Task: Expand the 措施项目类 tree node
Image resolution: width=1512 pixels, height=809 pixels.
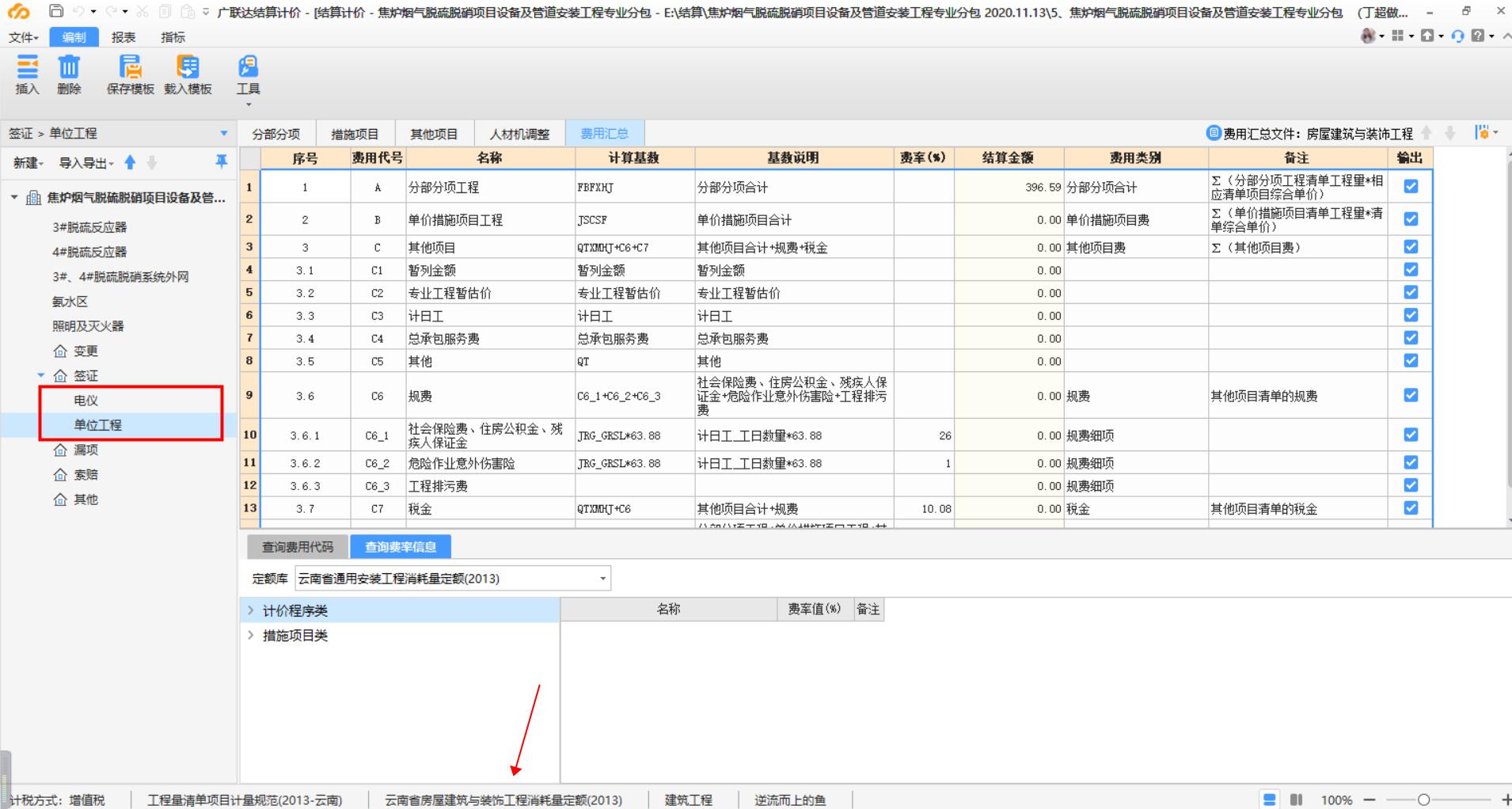Action: pyautogui.click(x=251, y=635)
